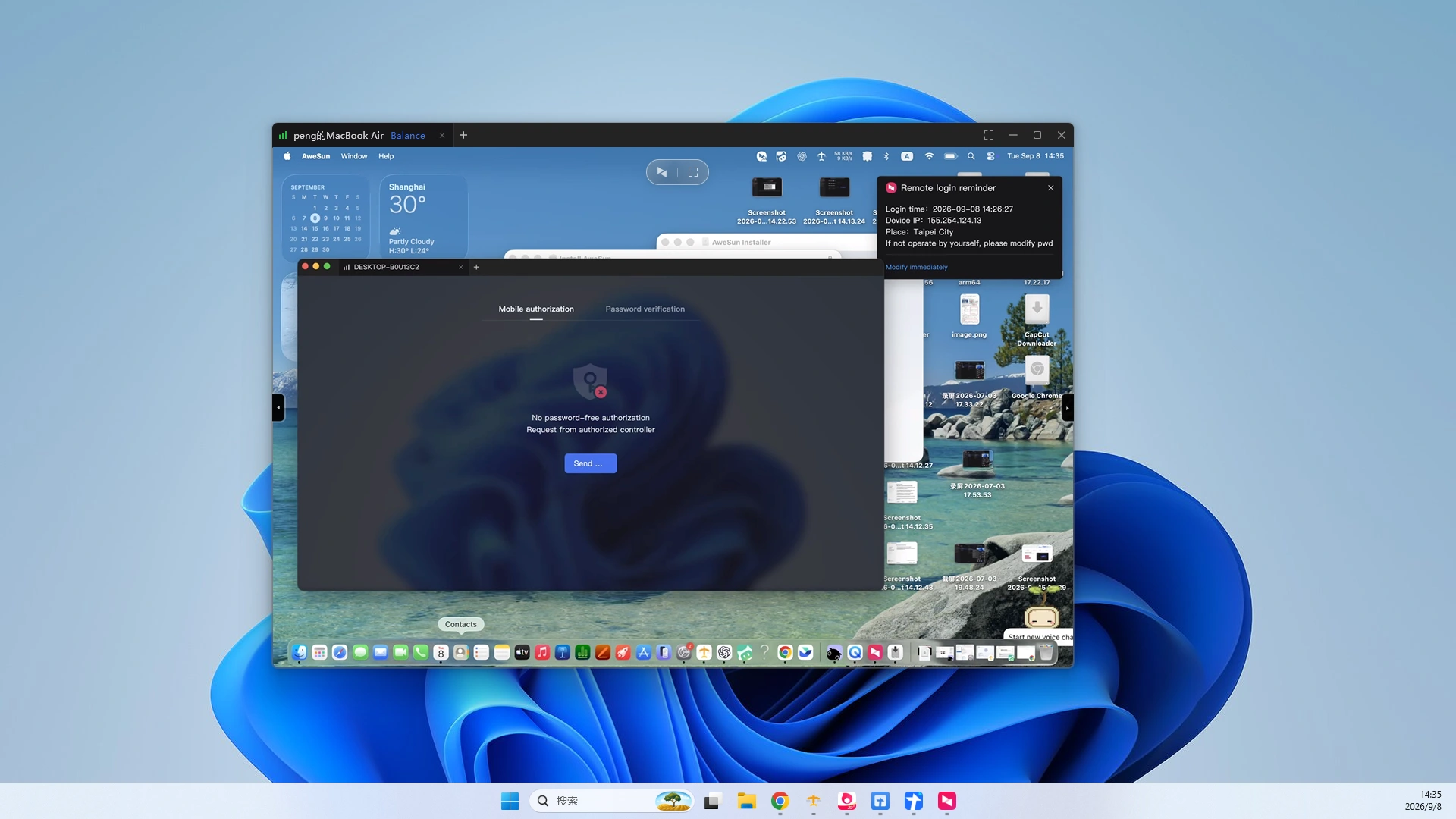The height and width of the screenshot is (819, 1456).
Task: Click the AweSun icon in Windows taskbar
Action: [x=947, y=801]
